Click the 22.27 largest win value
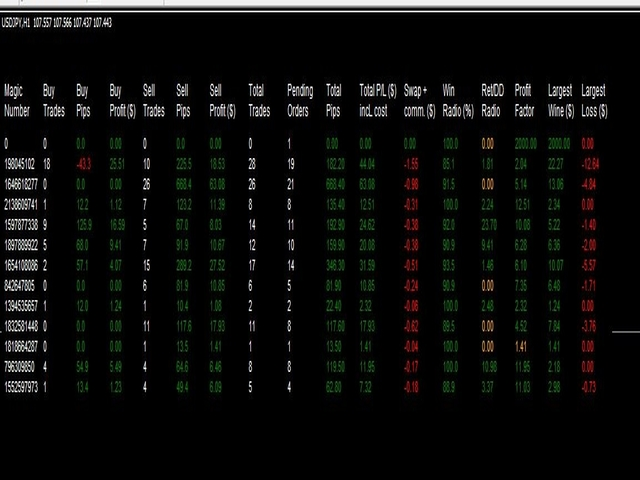 pos(556,164)
